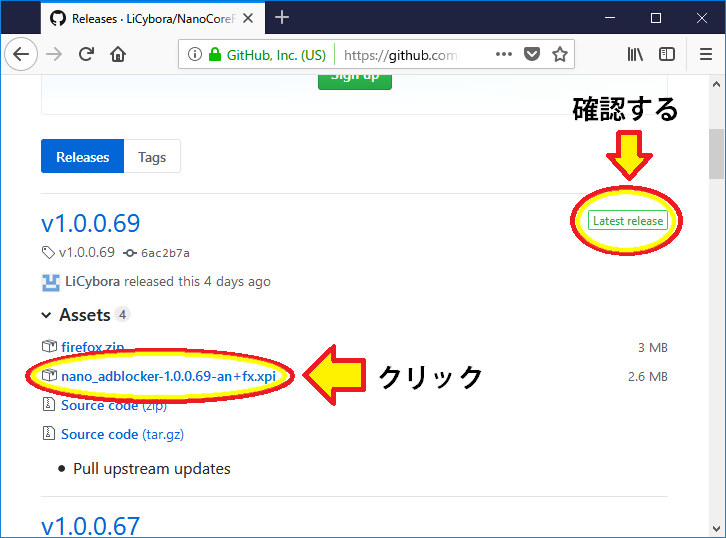Open a new tab with plus button

[x=282, y=17]
